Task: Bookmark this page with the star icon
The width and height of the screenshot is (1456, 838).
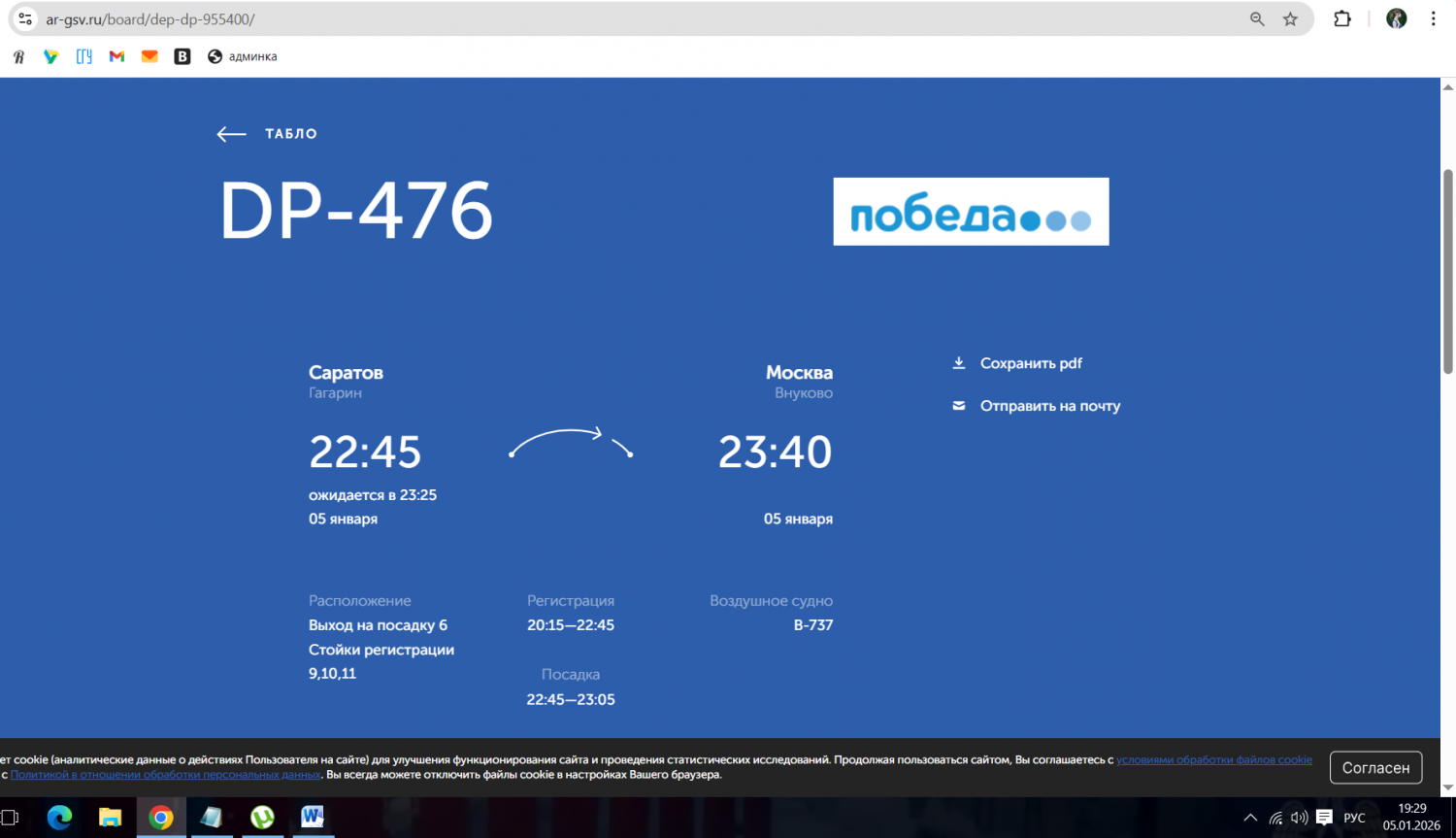Action: coord(1290,19)
